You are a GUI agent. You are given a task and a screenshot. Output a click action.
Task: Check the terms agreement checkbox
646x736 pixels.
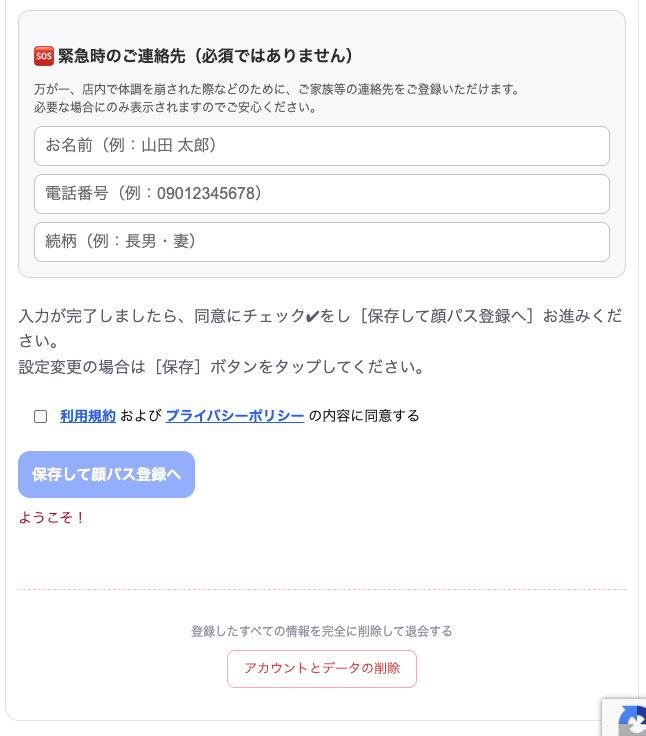pos(41,416)
